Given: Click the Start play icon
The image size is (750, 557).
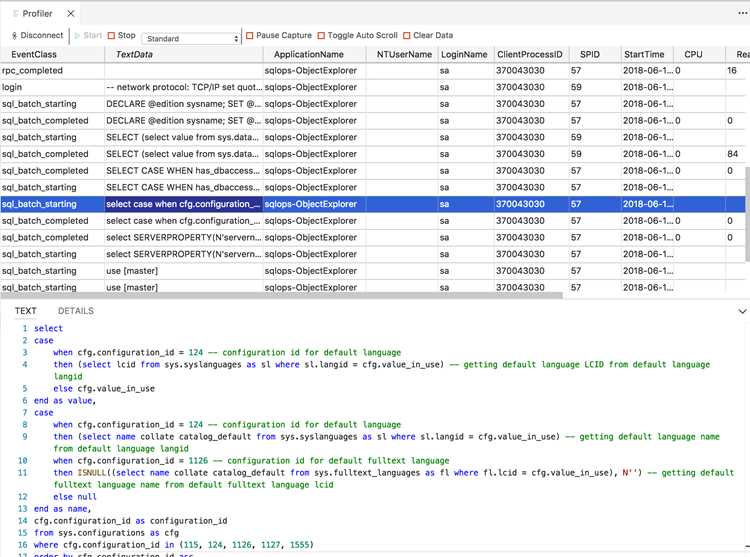Looking at the screenshot, I should (77, 35).
